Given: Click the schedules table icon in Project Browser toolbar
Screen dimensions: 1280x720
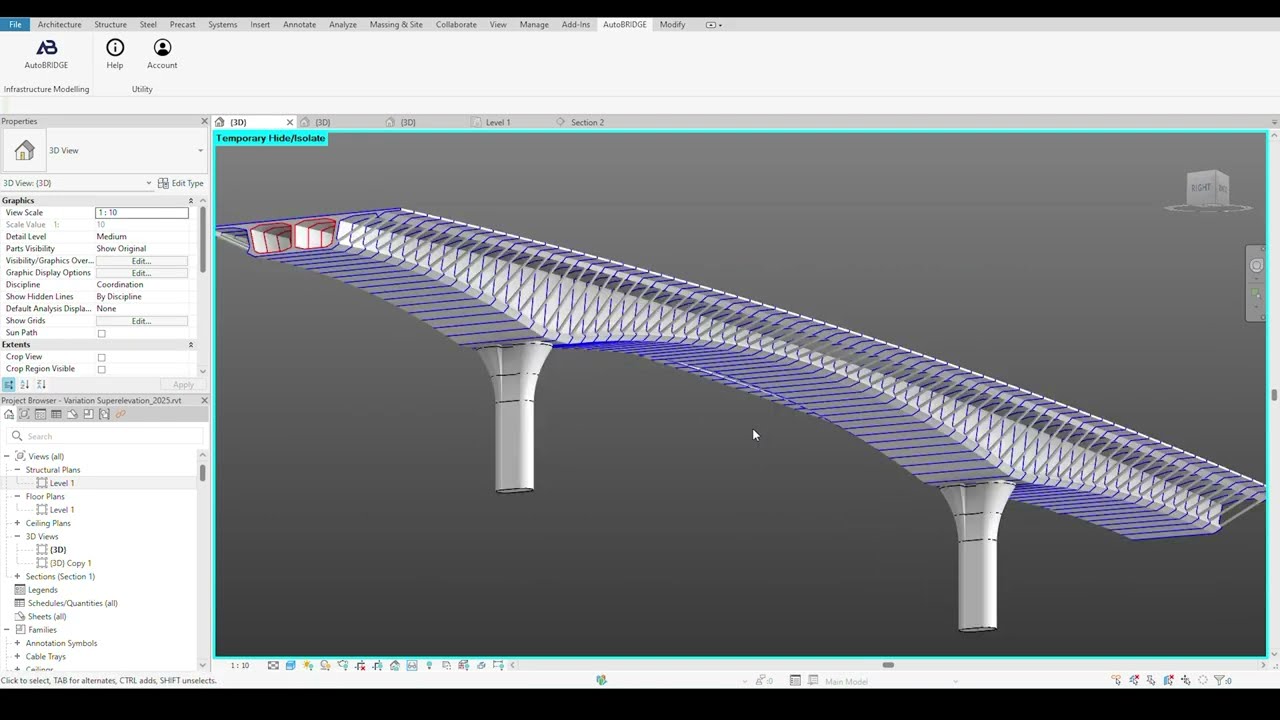Looking at the screenshot, I should point(56,414).
